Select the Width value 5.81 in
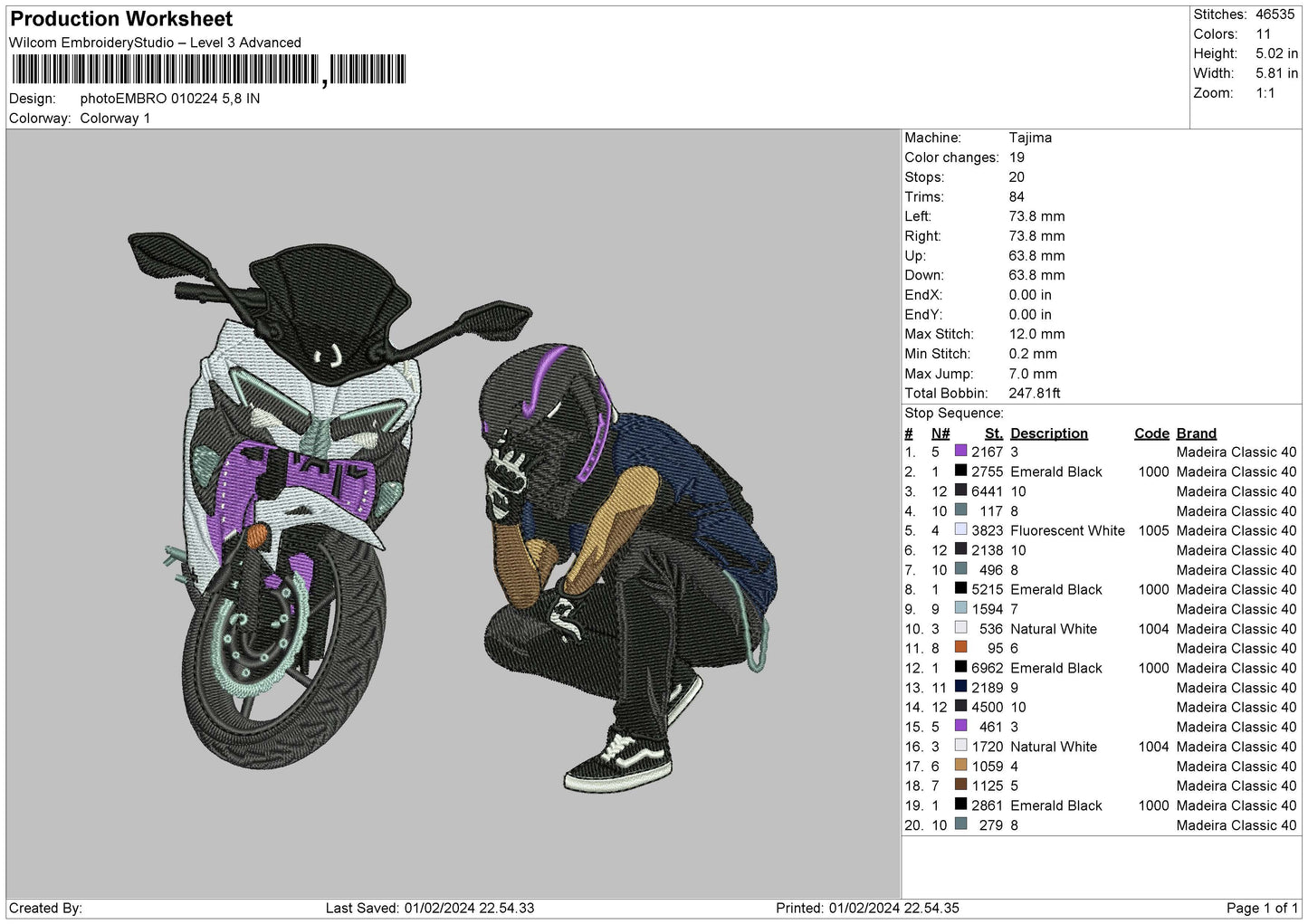Image resolution: width=1308 pixels, height=924 pixels. (x=1276, y=73)
